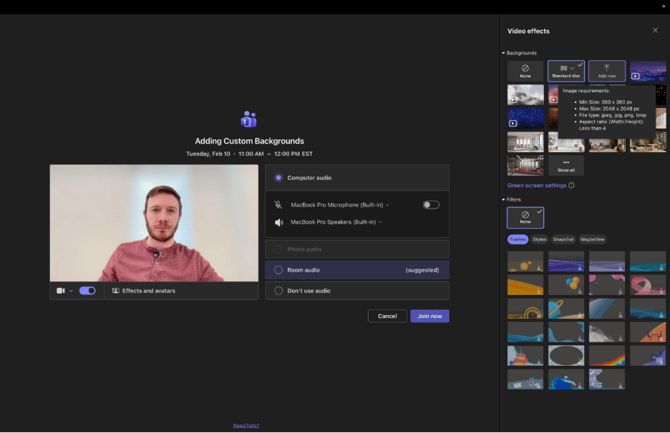
Task: Apply the orange sun frame filter
Action: (525, 262)
